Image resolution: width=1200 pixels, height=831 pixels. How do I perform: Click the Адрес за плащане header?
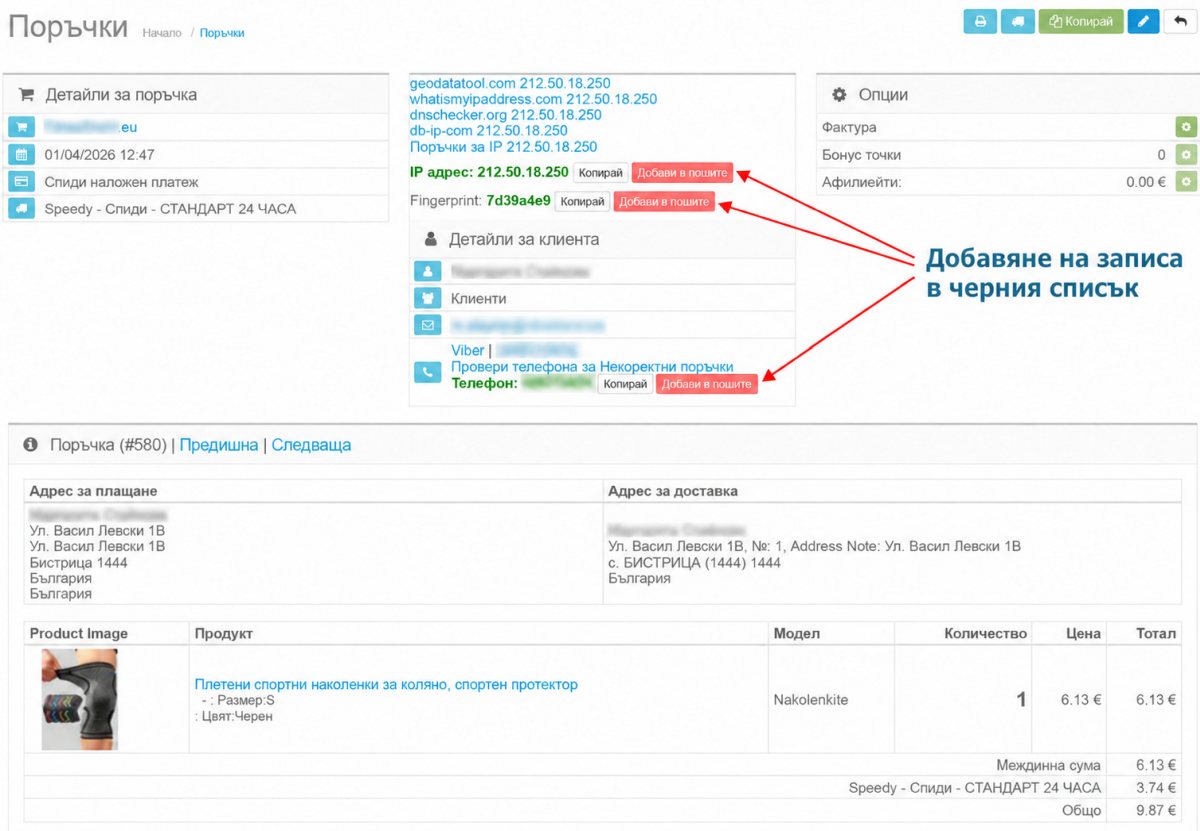pos(94,491)
